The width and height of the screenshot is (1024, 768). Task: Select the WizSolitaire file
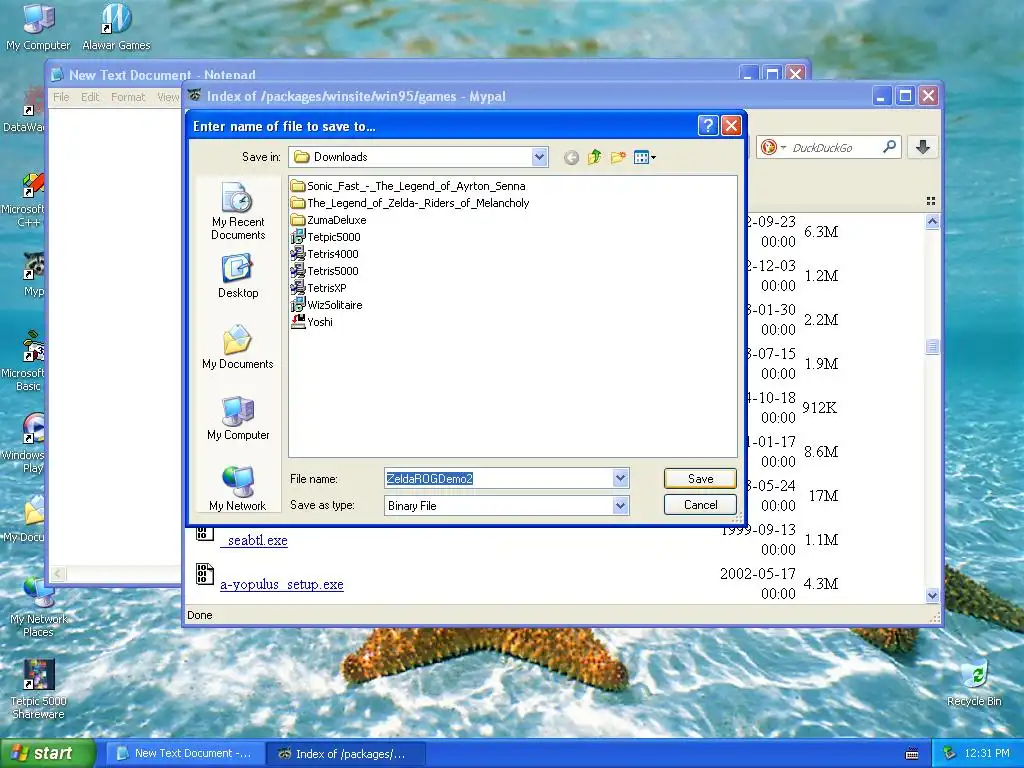coord(327,305)
